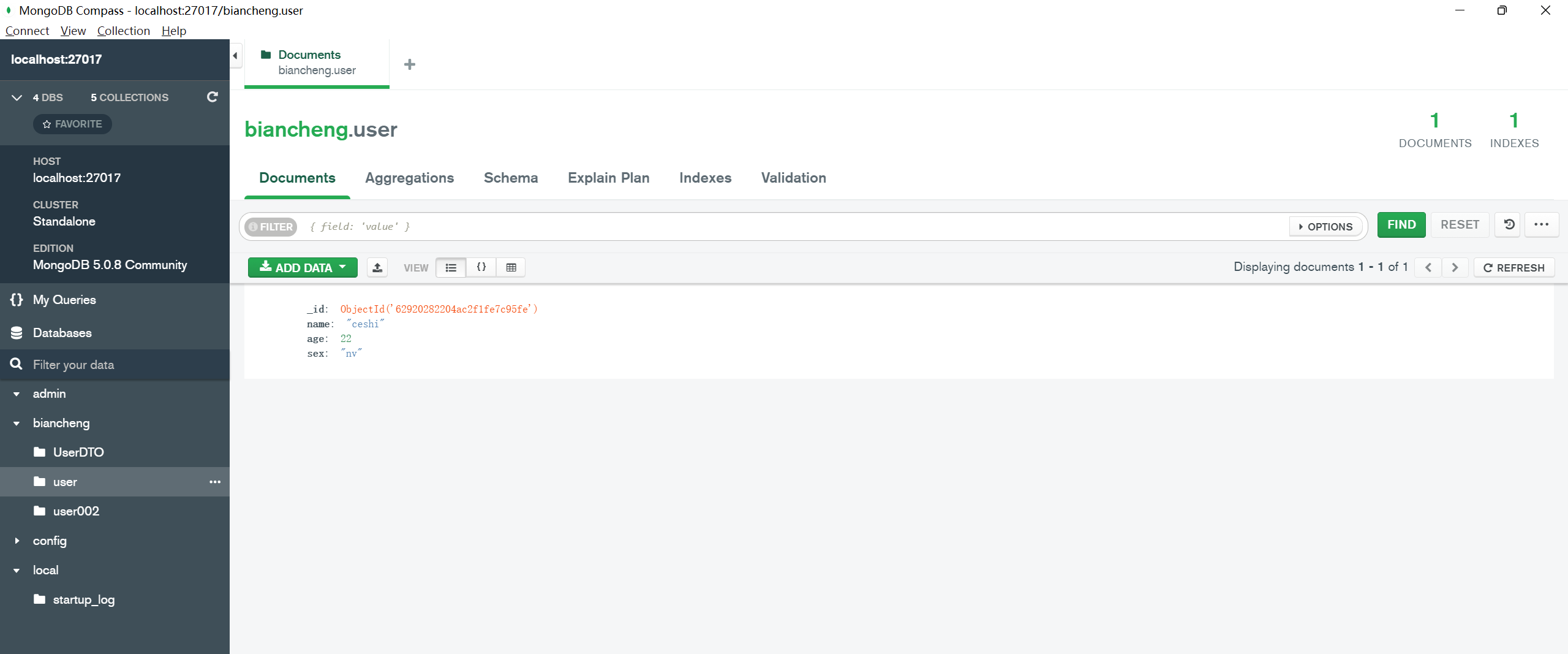Click the sidebar search icon

pos(17,365)
